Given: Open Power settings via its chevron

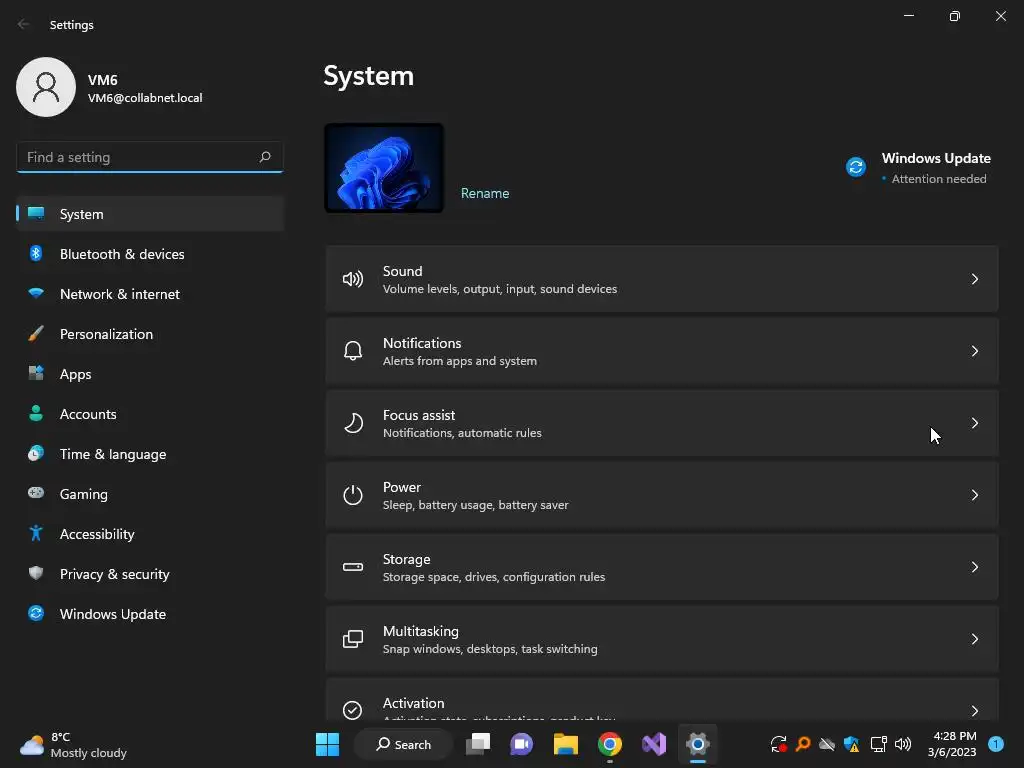Looking at the screenshot, I should pyautogui.click(x=974, y=495).
